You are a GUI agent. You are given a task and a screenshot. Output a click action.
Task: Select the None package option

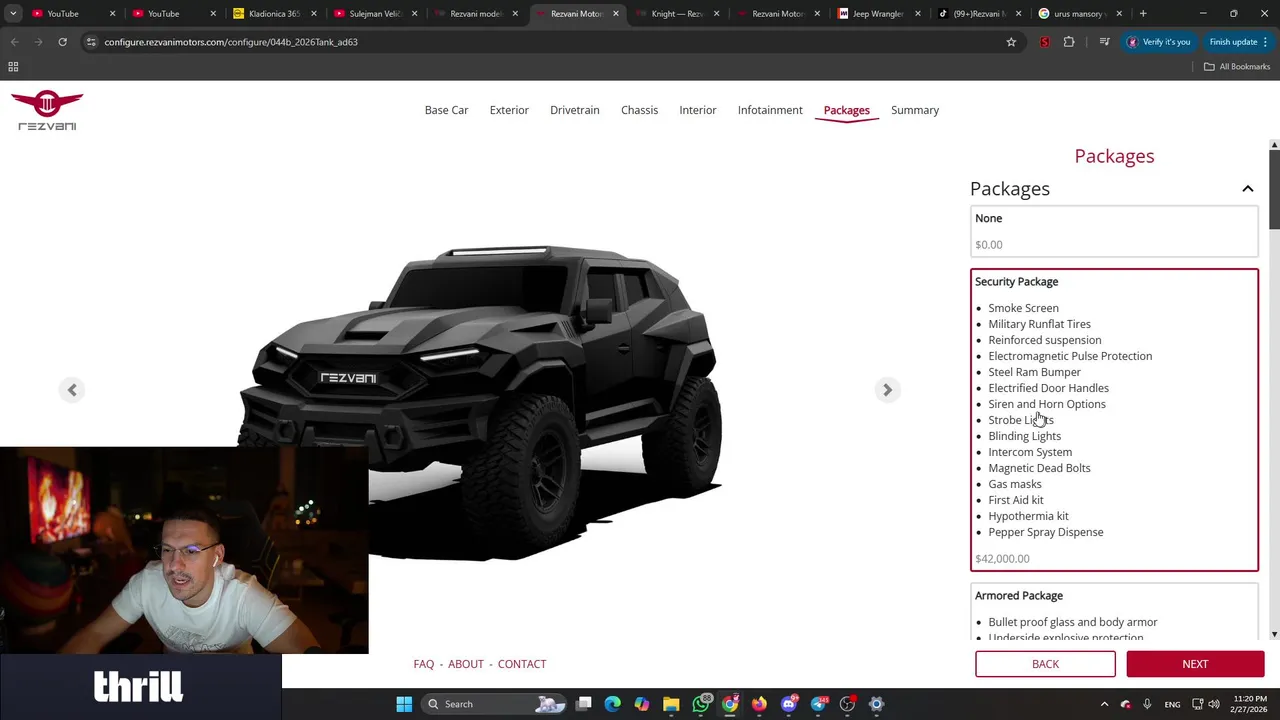tap(1114, 231)
